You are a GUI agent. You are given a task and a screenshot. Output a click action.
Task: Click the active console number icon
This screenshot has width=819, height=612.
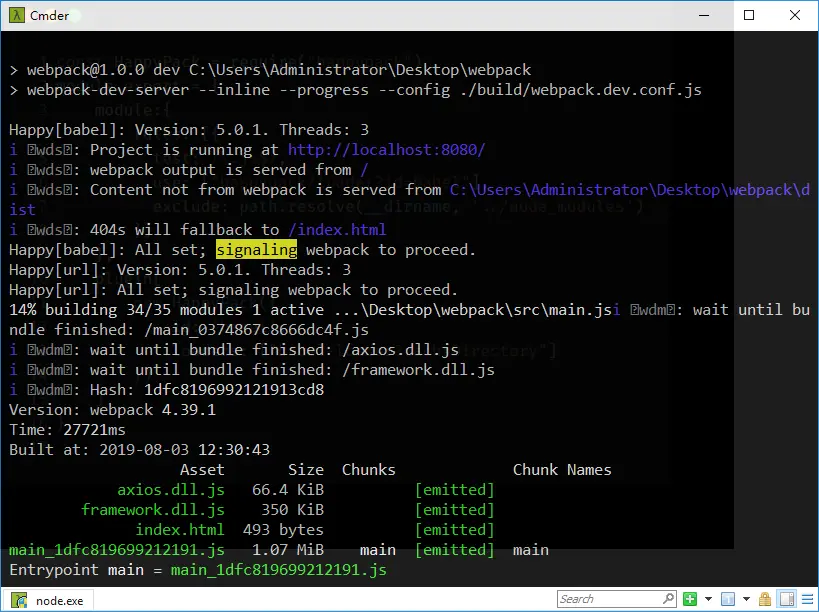[x=728, y=599]
